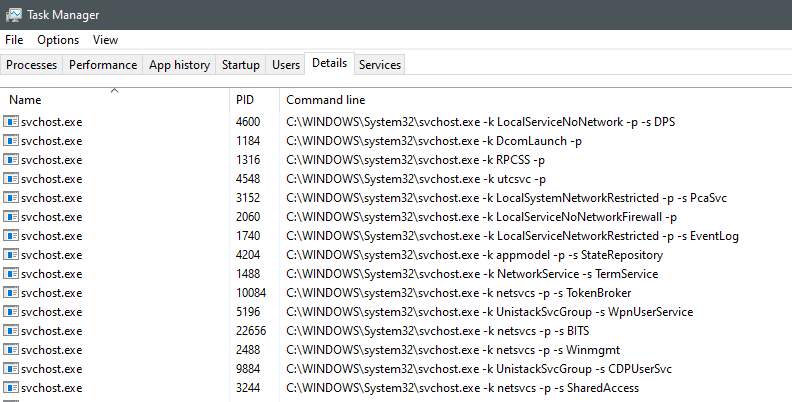This screenshot has height=402, width=792.
Task: Click the netsvcs Winmgmt command line
Action: pos(453,350)
